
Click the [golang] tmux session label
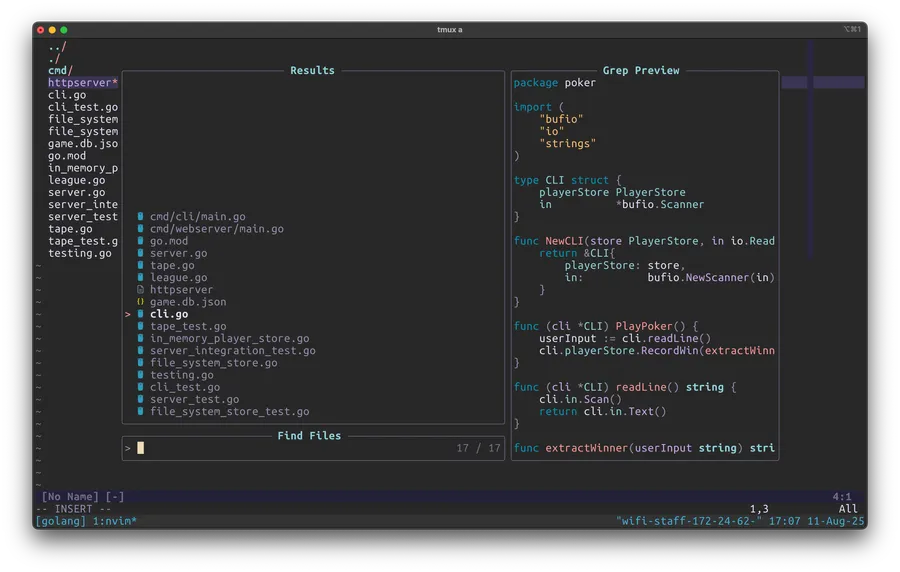(61, 521)
